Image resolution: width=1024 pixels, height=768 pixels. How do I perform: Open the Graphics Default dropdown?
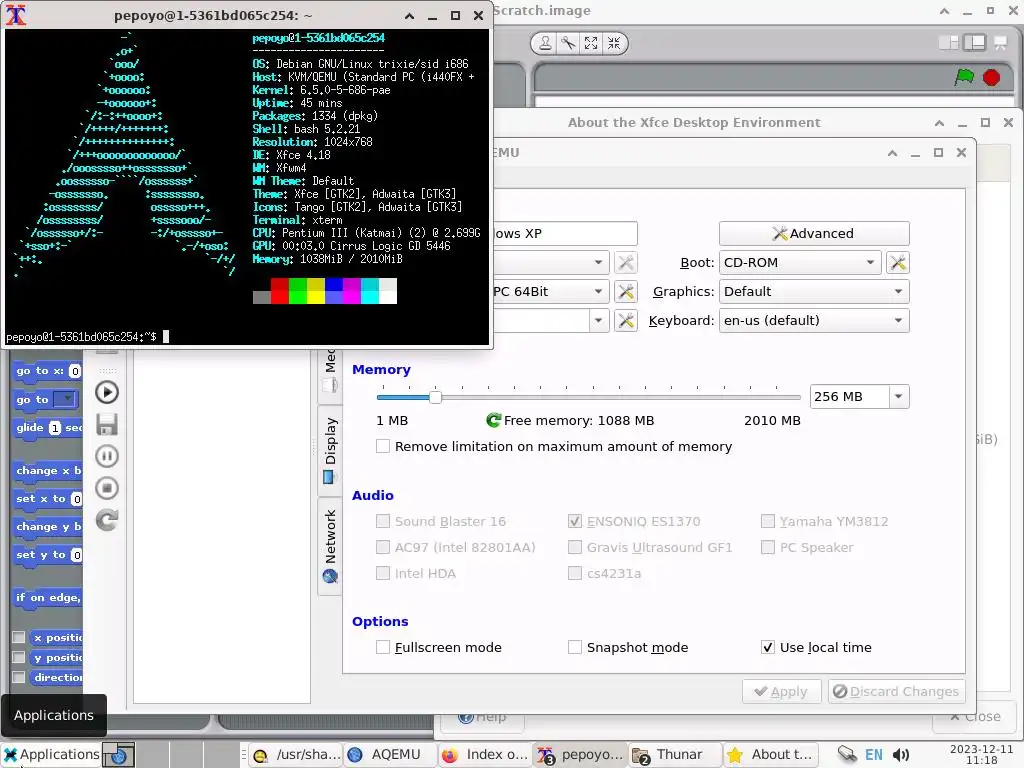click(x=814, y=291)
